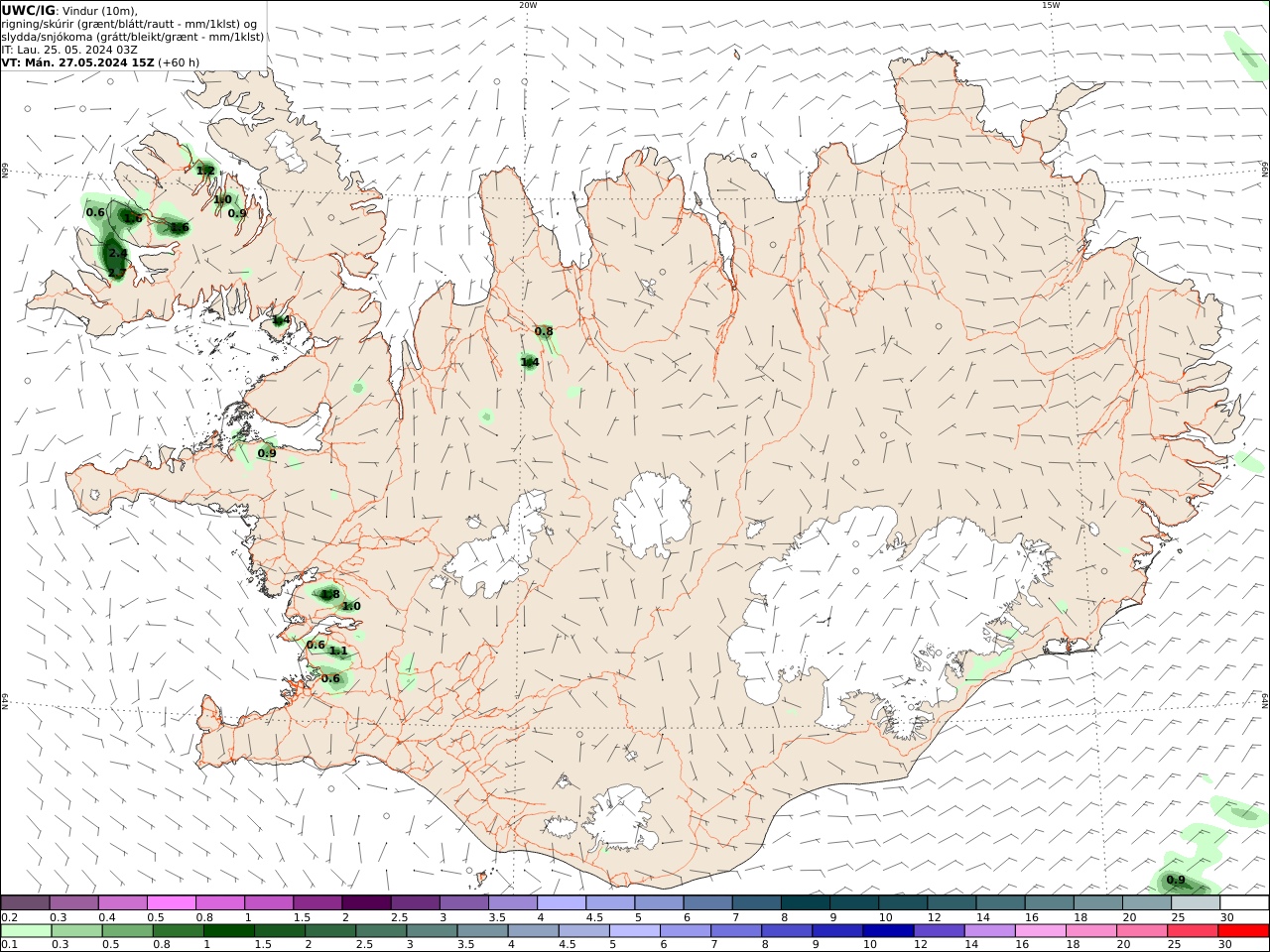Screen dimensions: 1270x952
Task: Click the UWC/IG title text
Action: (28, 10)
